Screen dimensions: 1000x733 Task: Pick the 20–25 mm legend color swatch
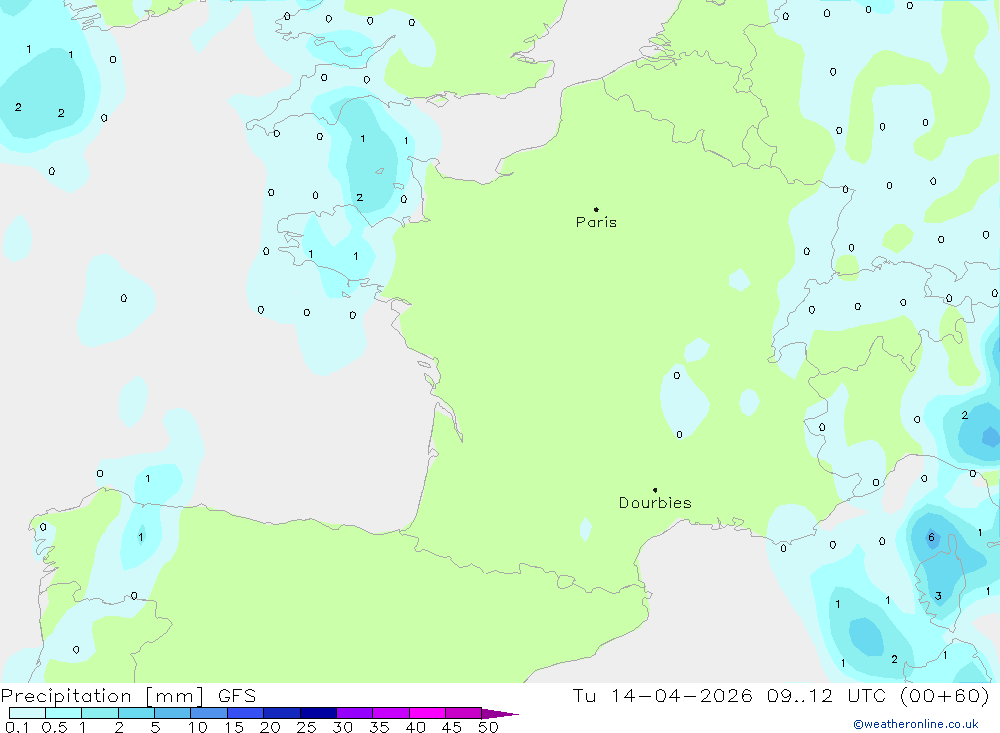282,713
